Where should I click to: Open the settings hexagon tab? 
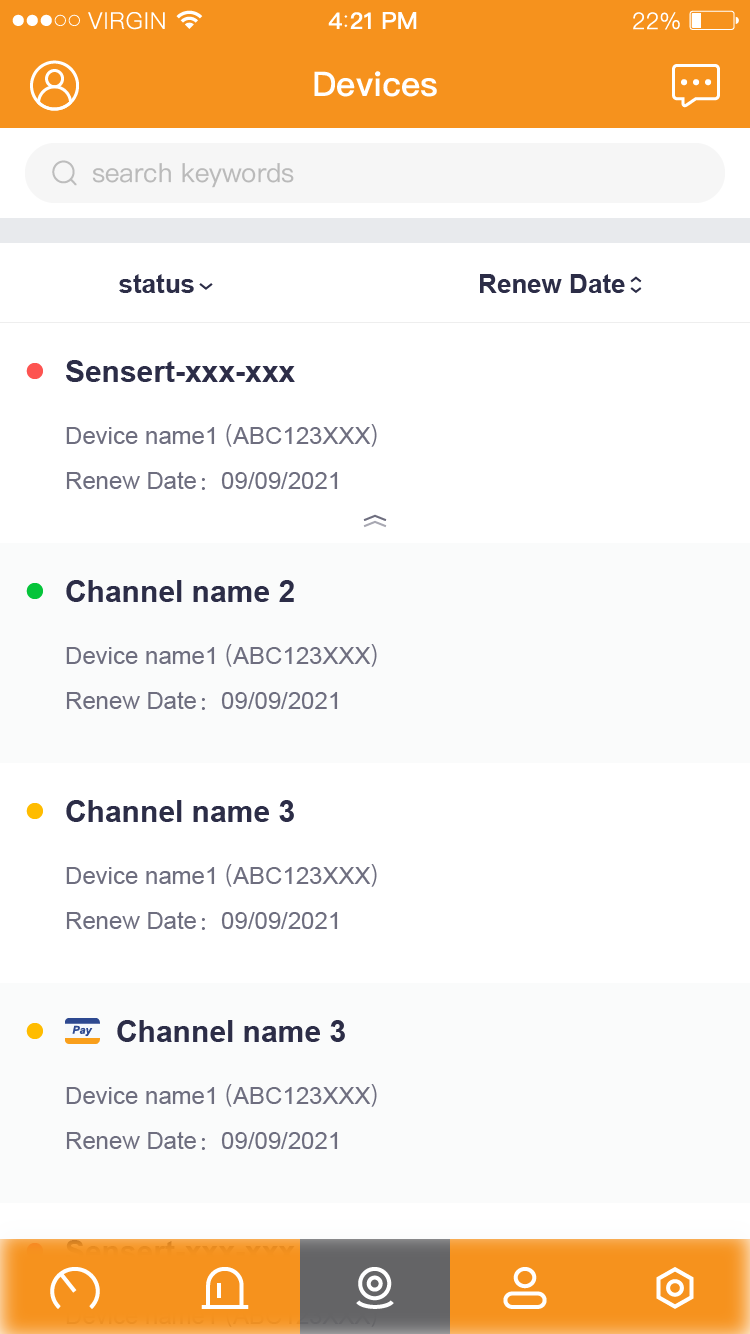click(x=674, y=1288)
